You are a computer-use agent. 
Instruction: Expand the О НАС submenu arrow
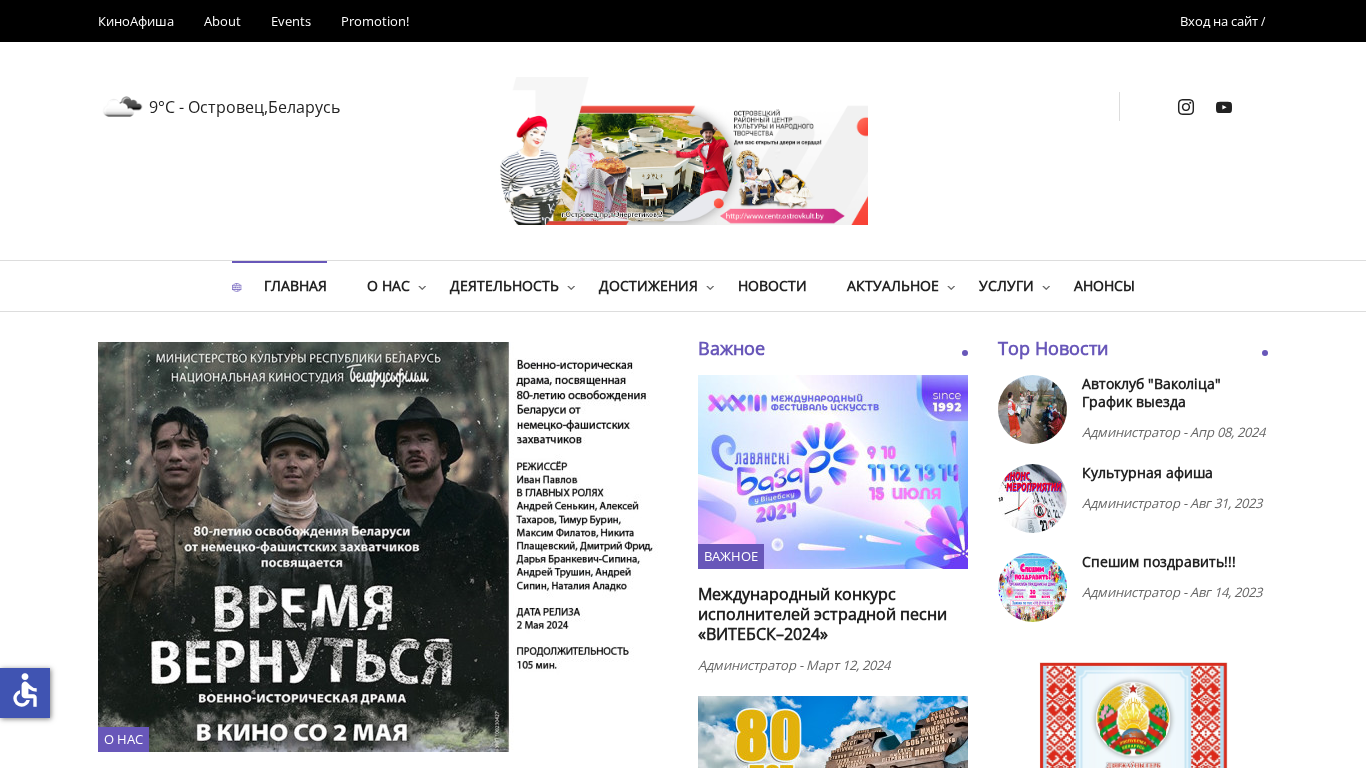point(422,288)
